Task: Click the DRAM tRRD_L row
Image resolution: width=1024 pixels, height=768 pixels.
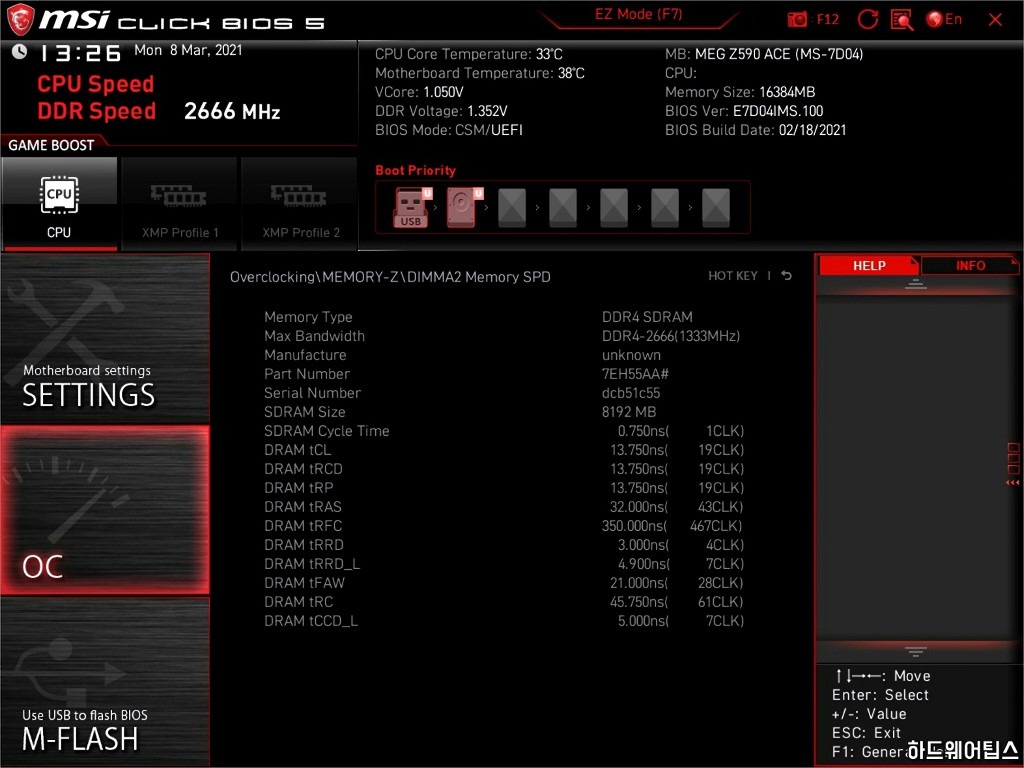Action: [504, 563]
